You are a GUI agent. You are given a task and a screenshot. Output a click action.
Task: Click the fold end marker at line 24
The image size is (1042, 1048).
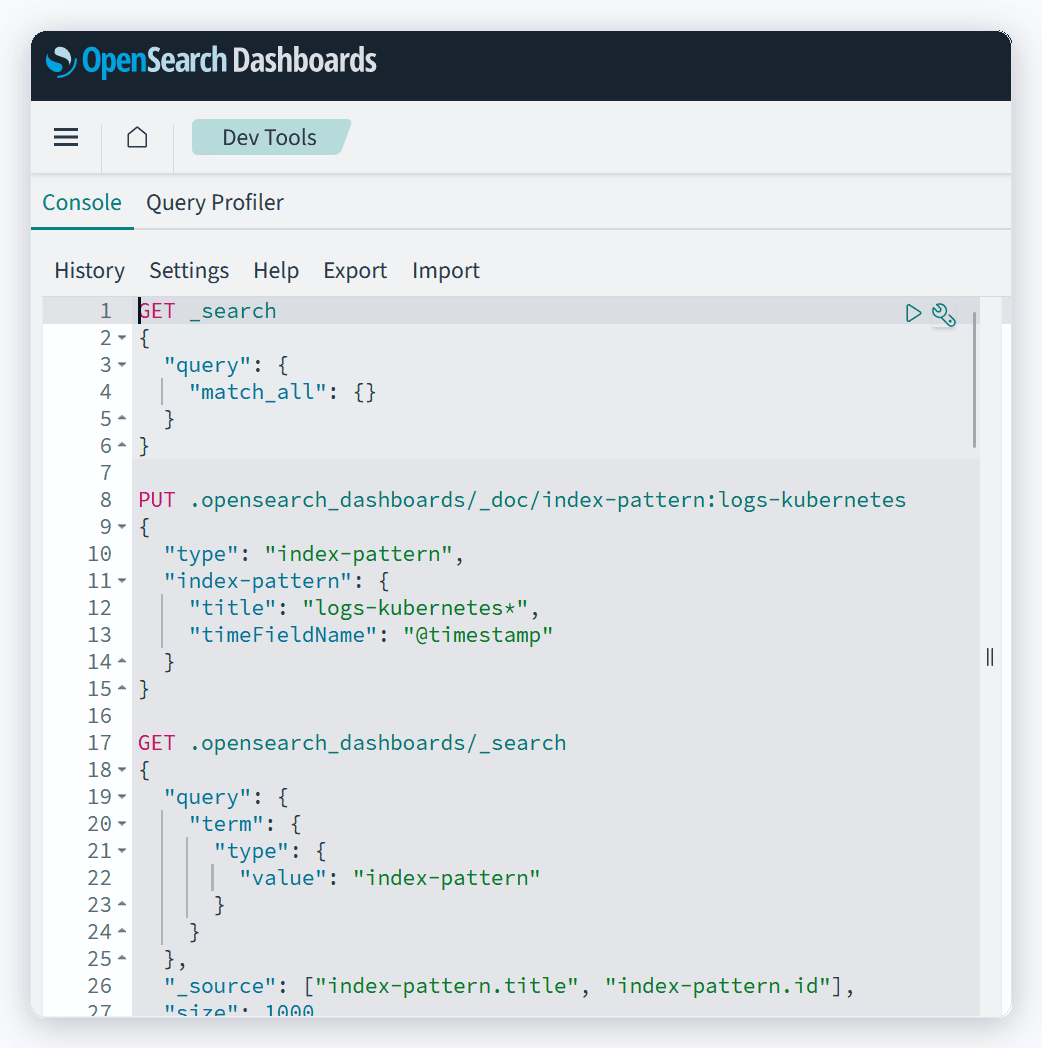tap(122, 931)
